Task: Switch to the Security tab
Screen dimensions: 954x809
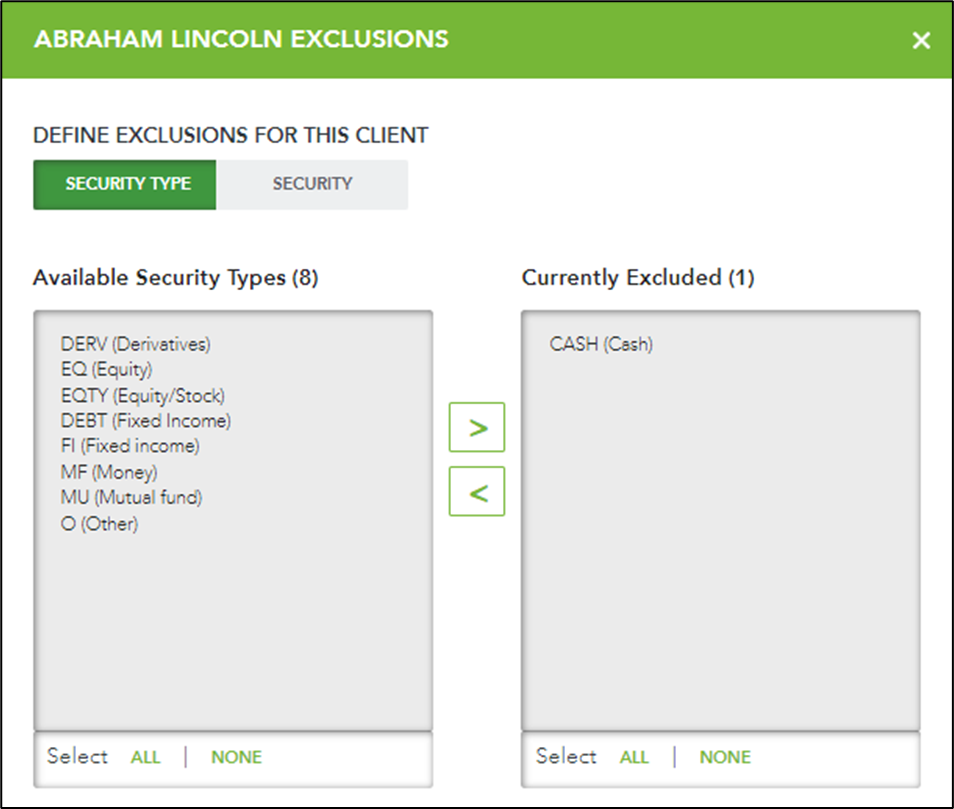Action: click(312, 184)
